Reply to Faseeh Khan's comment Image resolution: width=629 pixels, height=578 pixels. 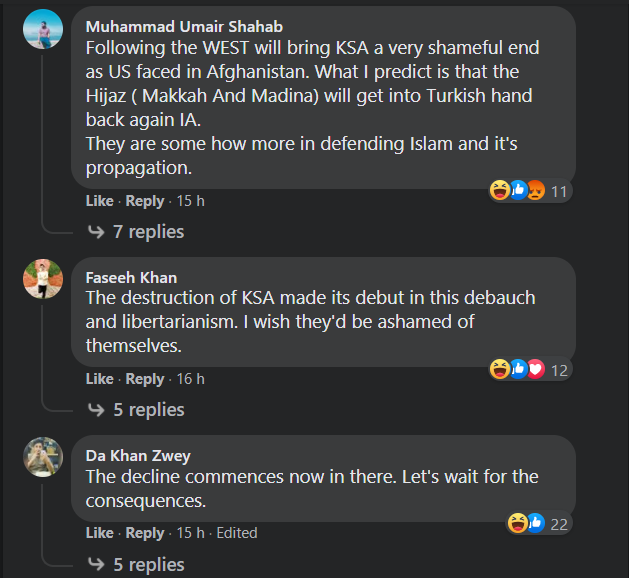click(145, 379)
